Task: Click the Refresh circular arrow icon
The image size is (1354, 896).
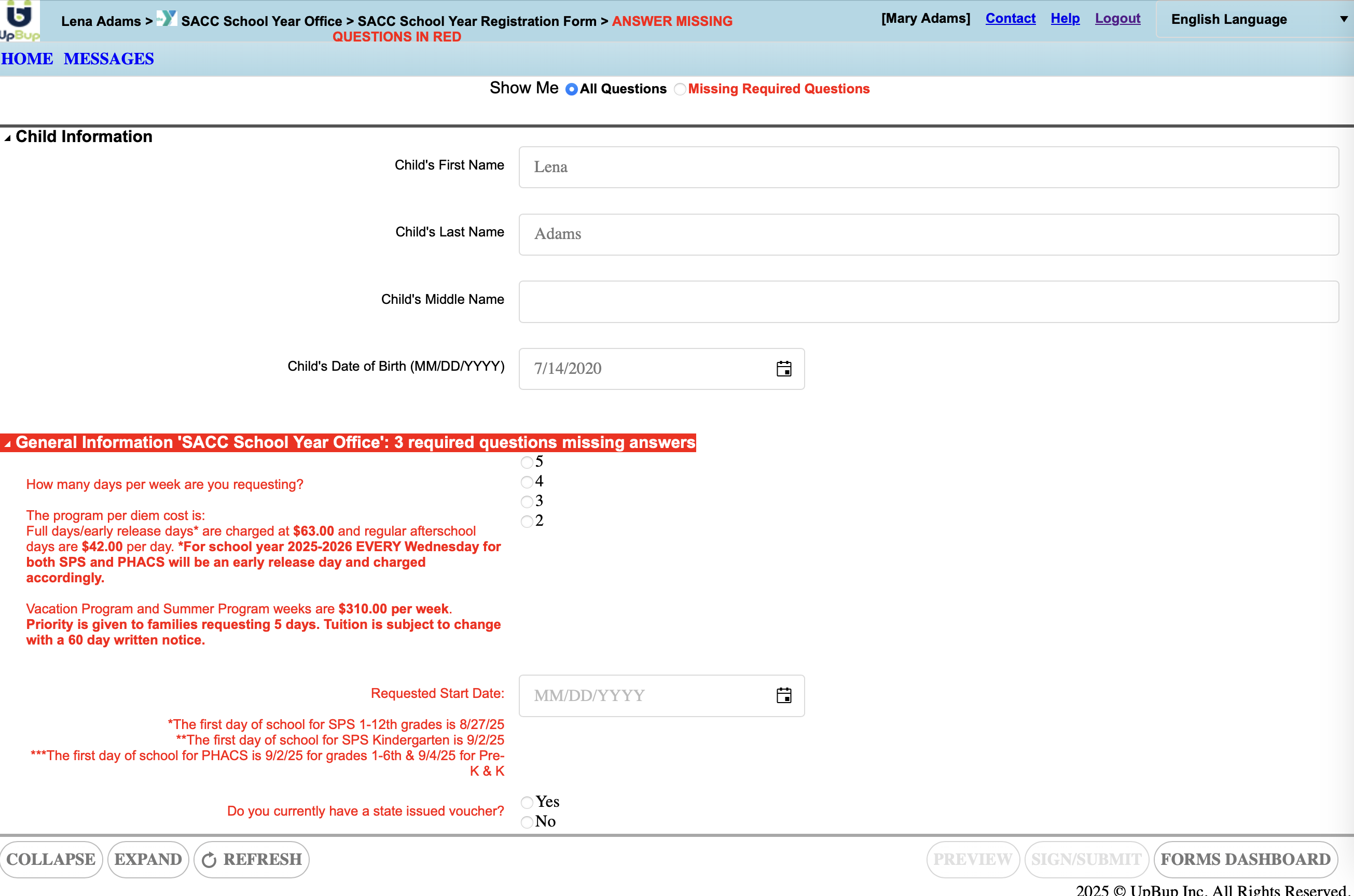Action: 209,860
